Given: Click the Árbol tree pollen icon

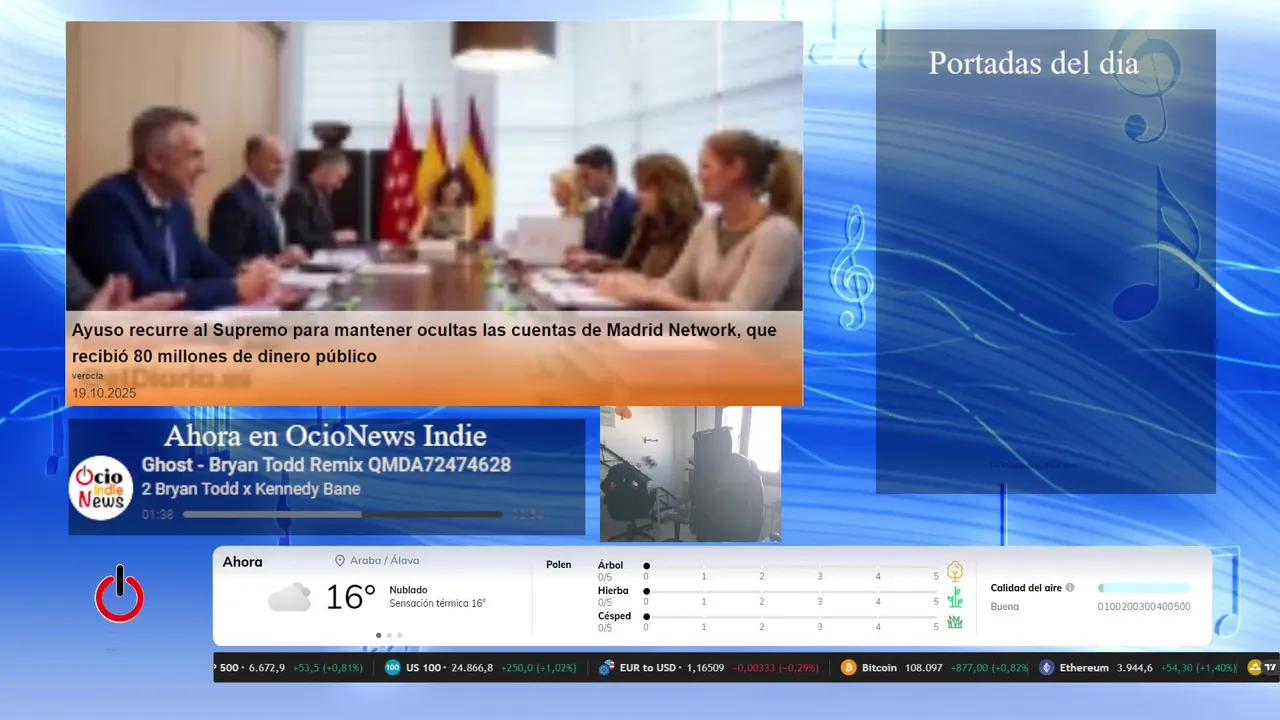Looking at the screenshot, I should point(955,571).
